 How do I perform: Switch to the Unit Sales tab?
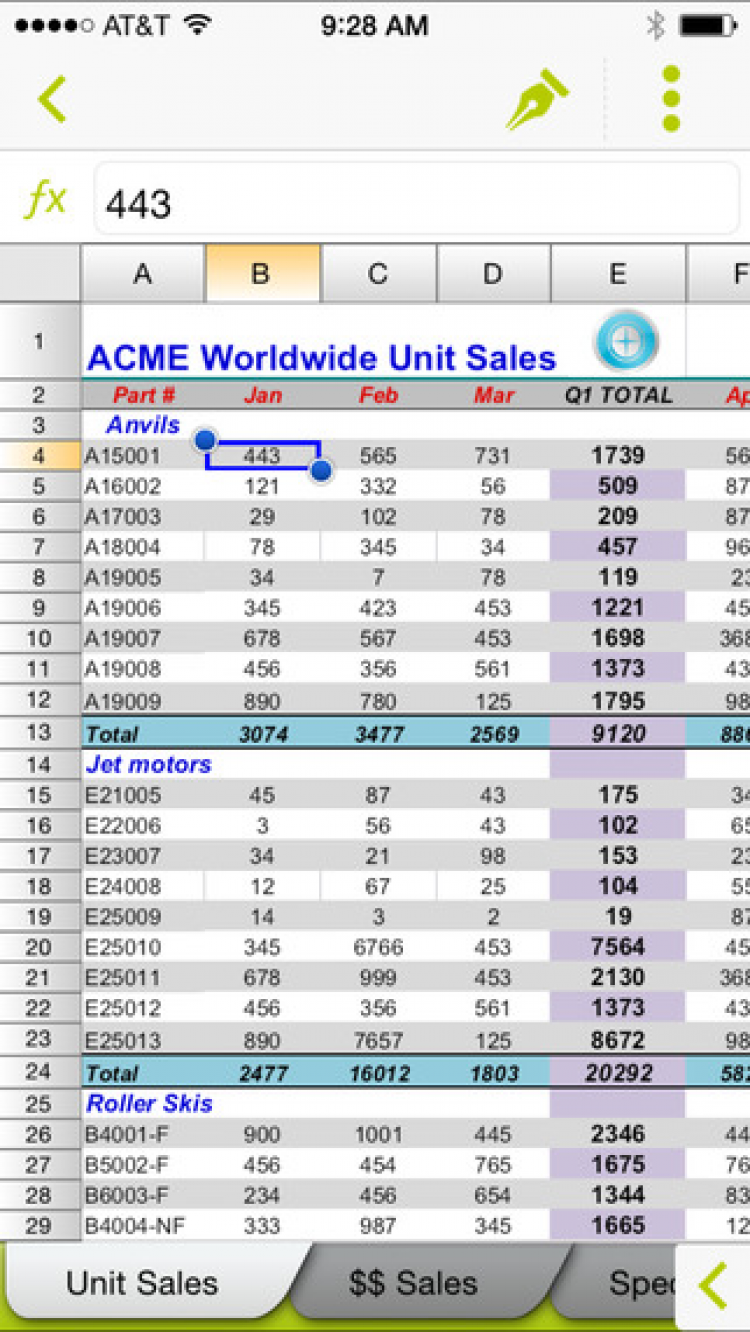(x=142, y=1283)
